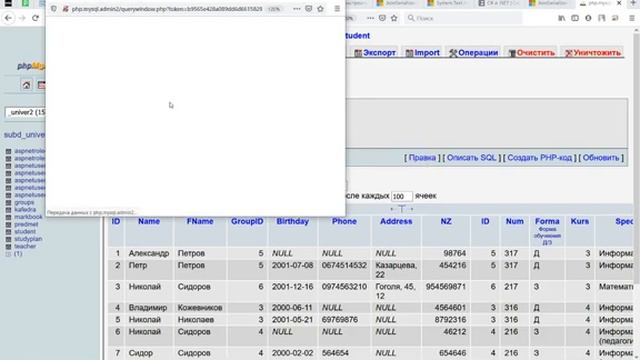640x360 pixels.
Task: Sort by Address column header
Action: 396,221
